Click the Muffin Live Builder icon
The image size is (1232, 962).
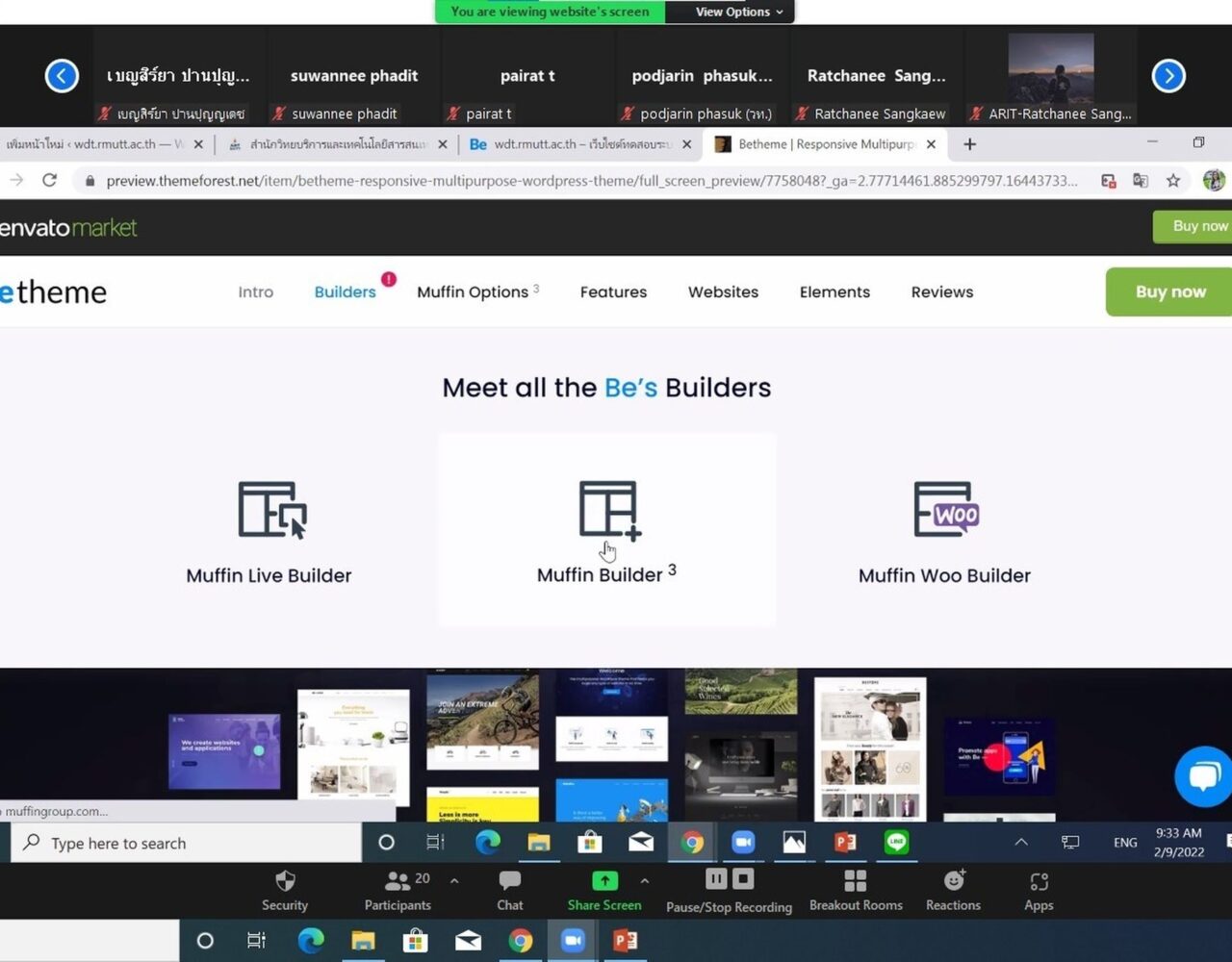click(x=272, y=510)
